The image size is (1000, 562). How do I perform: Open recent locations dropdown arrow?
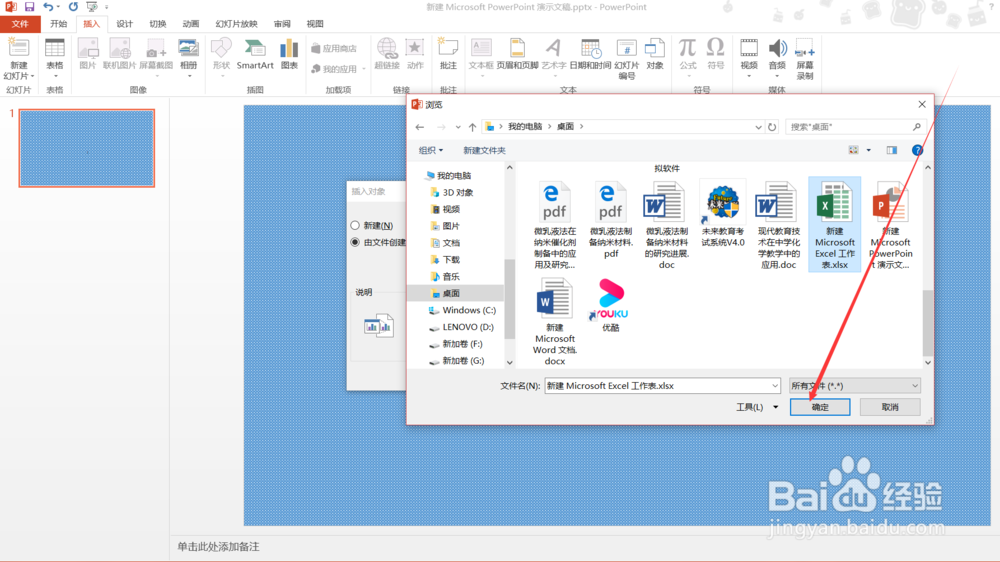coord(458,127)
